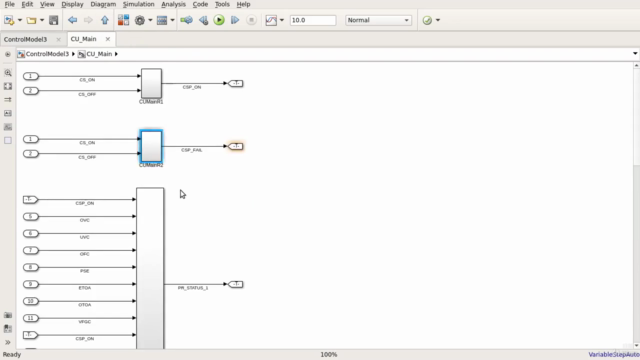The image size is (640, 360).
Task: Open the Display menu
Action: [x=72, y=4]
